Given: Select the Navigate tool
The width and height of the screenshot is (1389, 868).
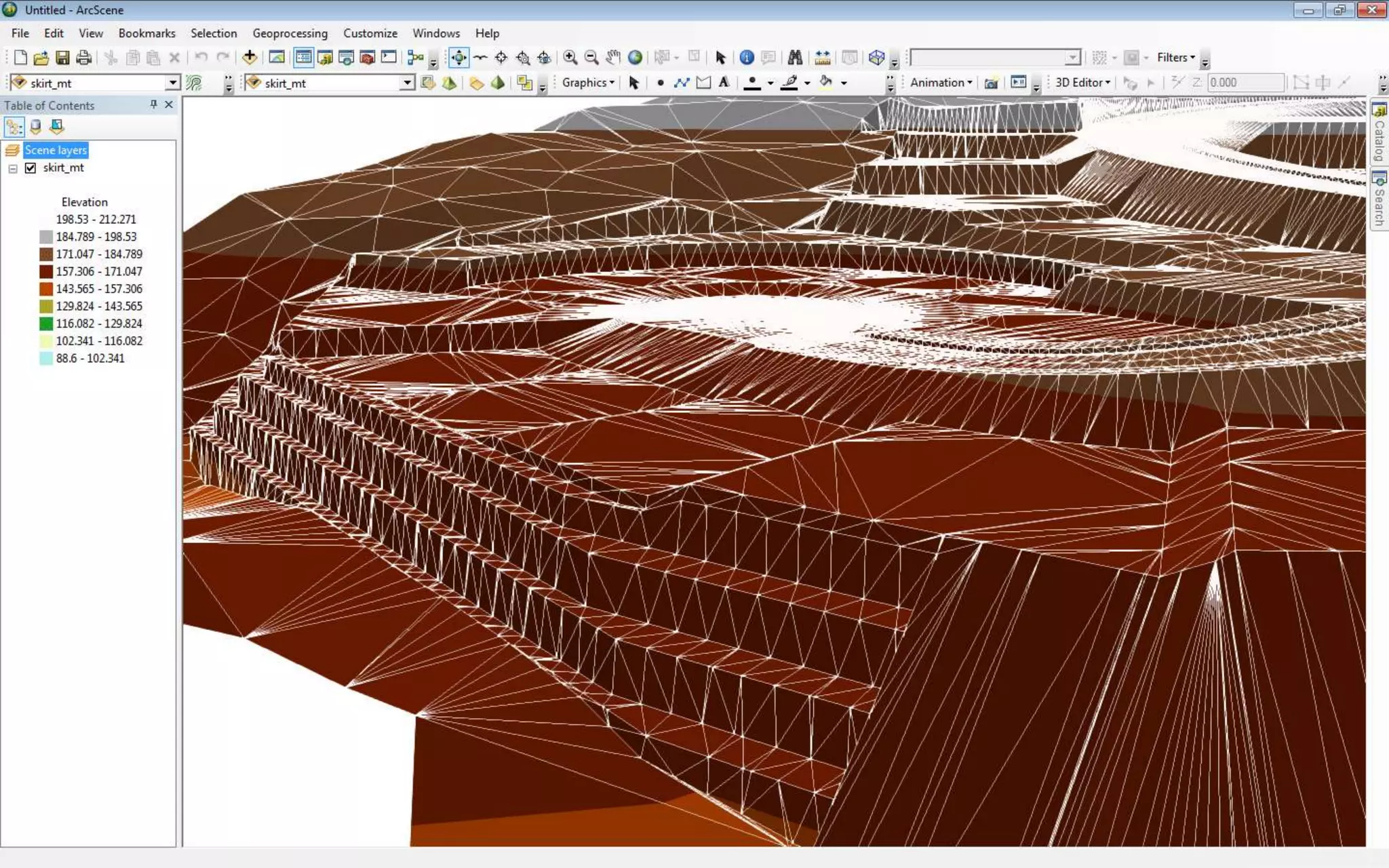Looking at the screenshot, I should click(x=458, y=58).
